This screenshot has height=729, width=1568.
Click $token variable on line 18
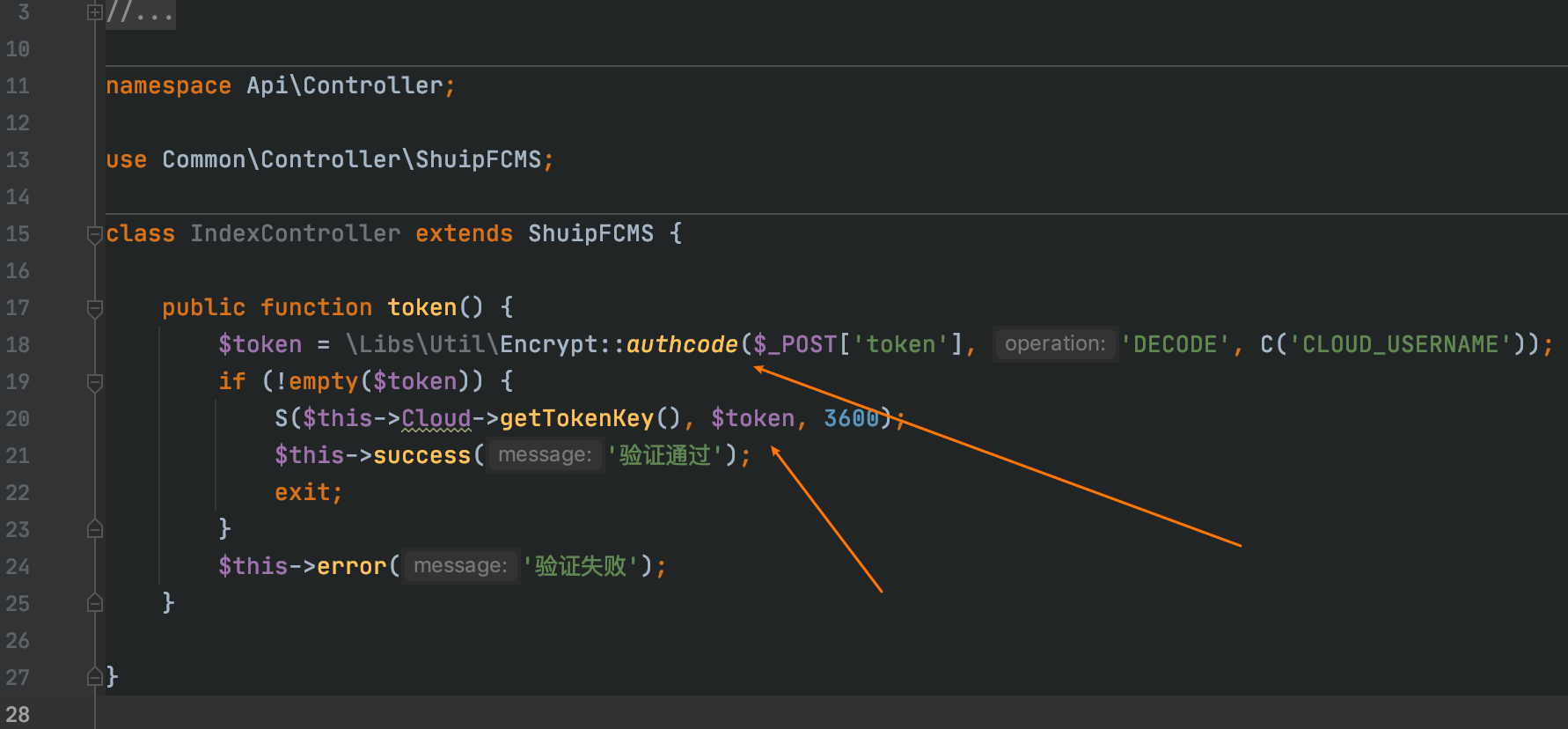point(260,344)
